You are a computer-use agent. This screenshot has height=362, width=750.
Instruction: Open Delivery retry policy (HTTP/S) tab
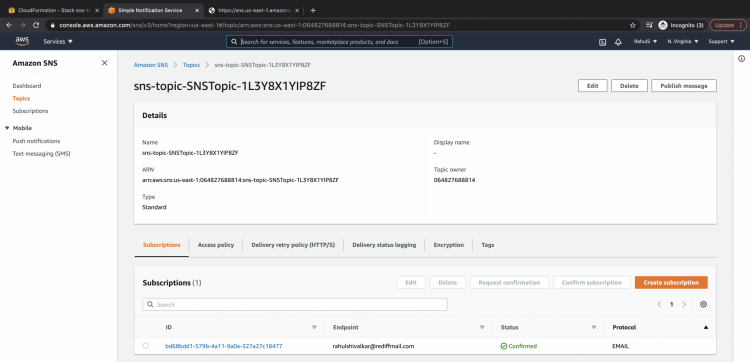click(x=293, y=245)
